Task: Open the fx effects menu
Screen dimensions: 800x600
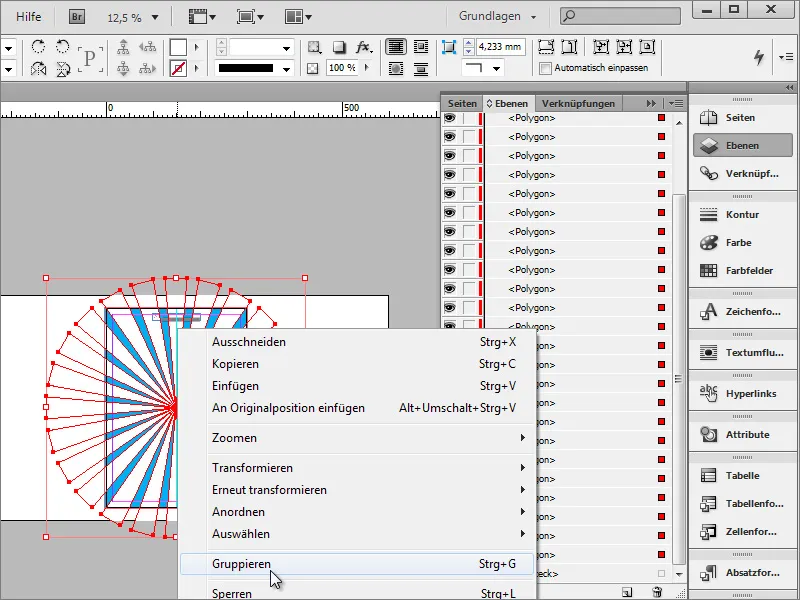Action: pos(363,47)
